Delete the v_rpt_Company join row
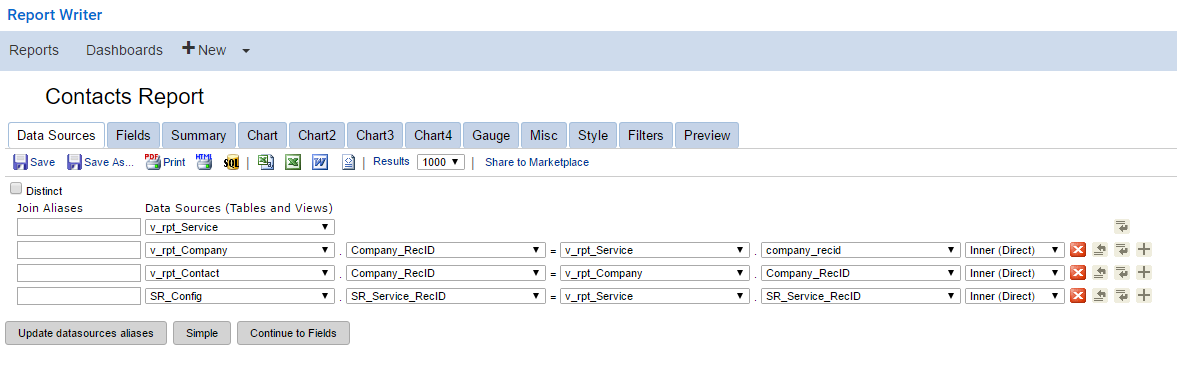The image size is (1177, 365). pos(1078,250)
